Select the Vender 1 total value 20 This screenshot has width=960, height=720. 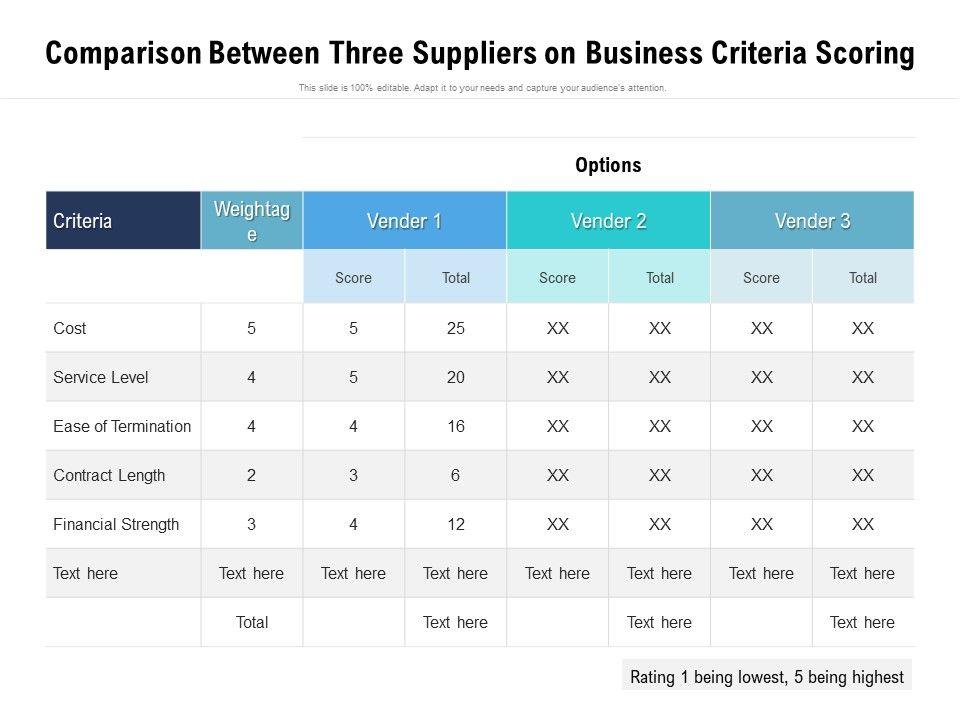point(456,377)
